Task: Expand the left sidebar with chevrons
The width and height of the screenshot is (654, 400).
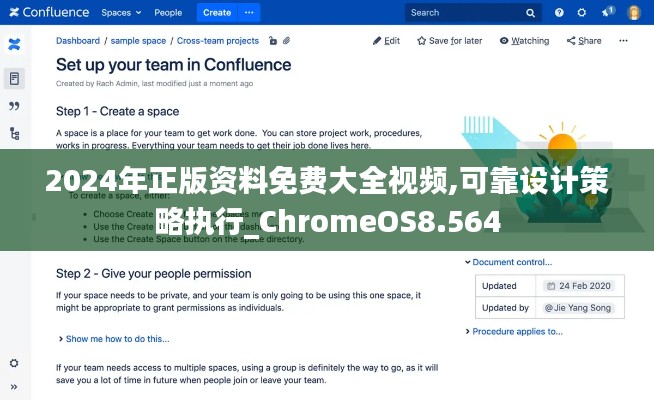Action: [x=14, y=385]
